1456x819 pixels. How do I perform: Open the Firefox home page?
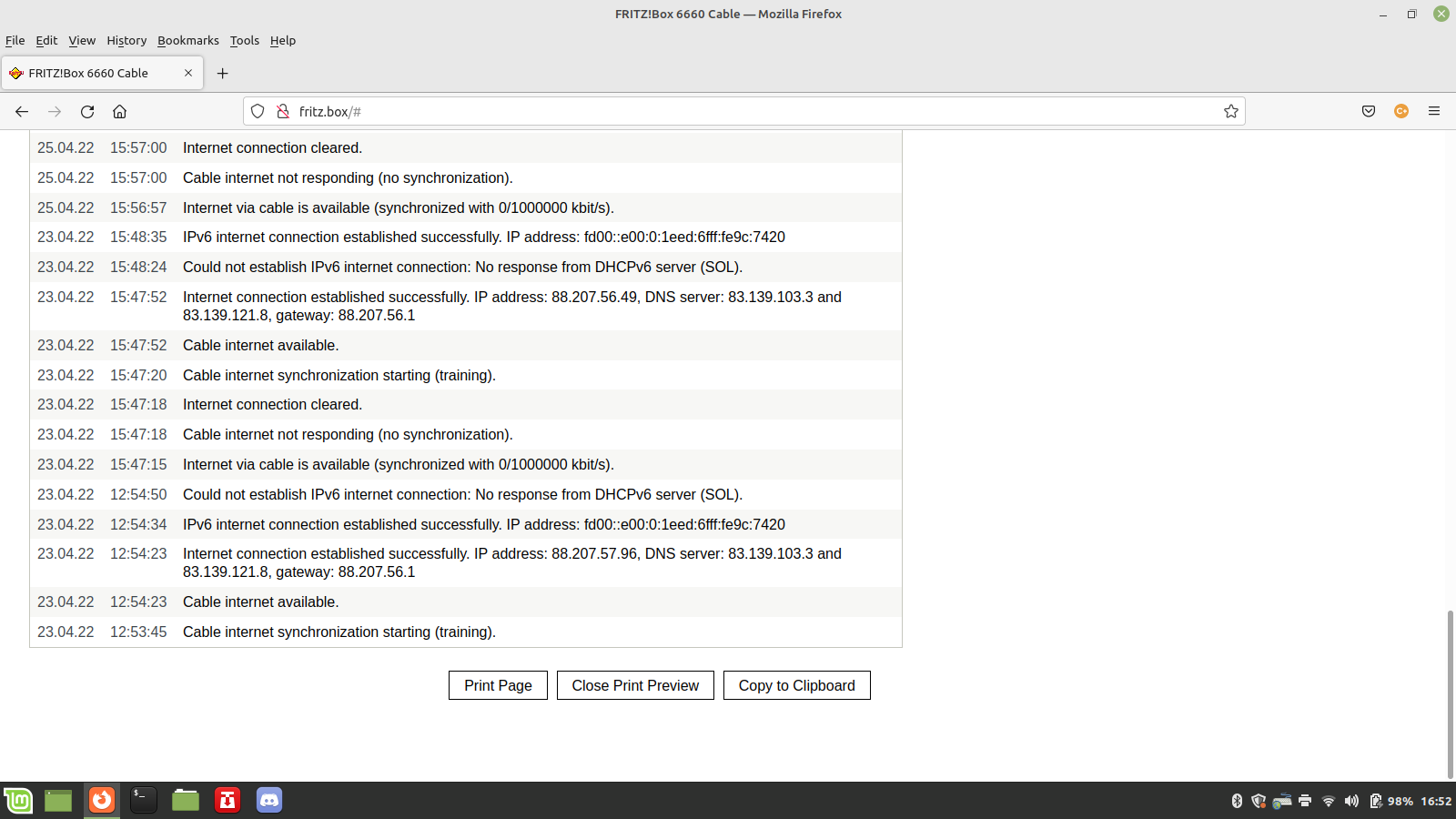point(119,111)
